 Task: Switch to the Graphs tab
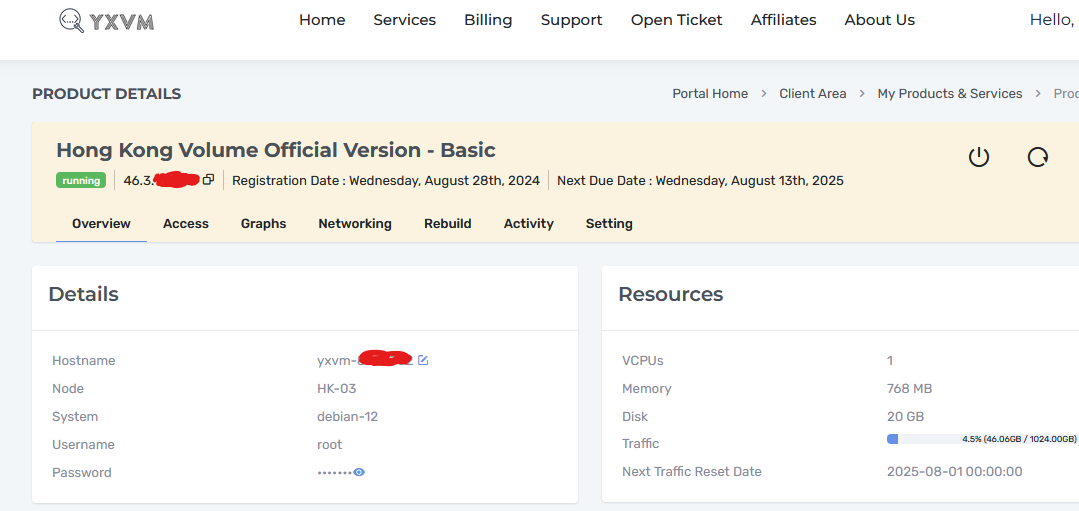click(263, 224)
